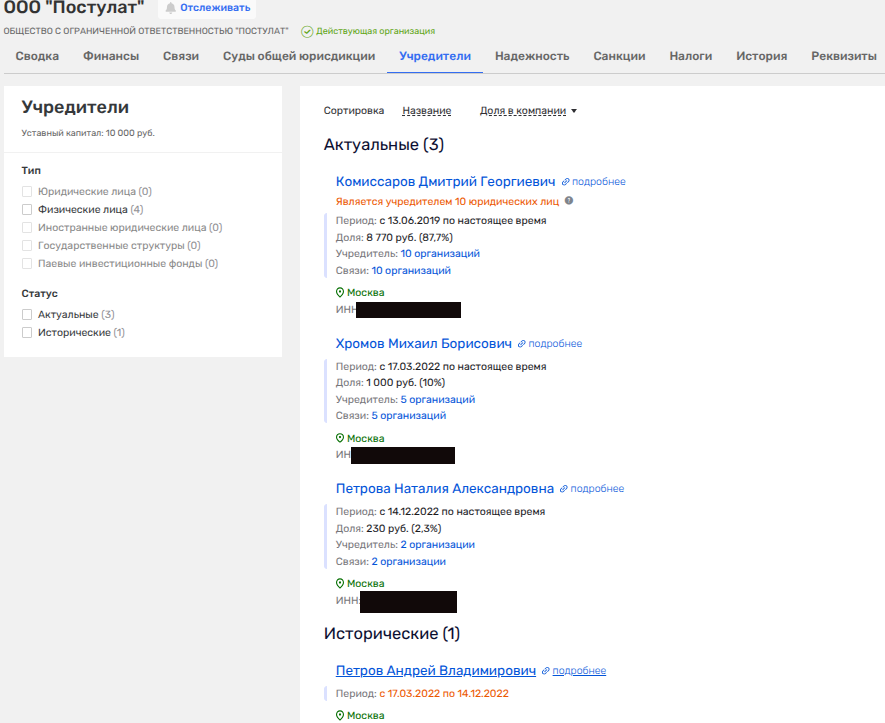Click the location pin icon under Комиссаров
885x723 pixels.
pos(340,293)
